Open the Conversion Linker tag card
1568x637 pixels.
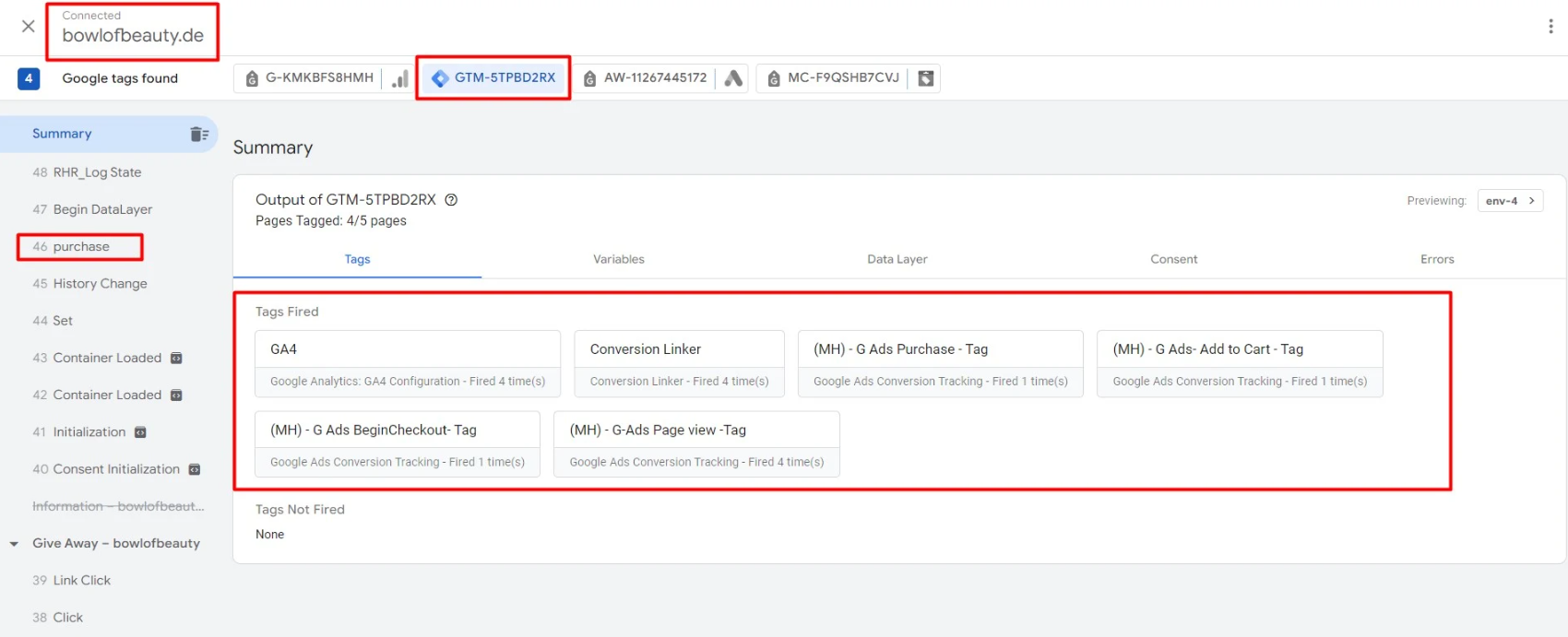coord(679,363)
